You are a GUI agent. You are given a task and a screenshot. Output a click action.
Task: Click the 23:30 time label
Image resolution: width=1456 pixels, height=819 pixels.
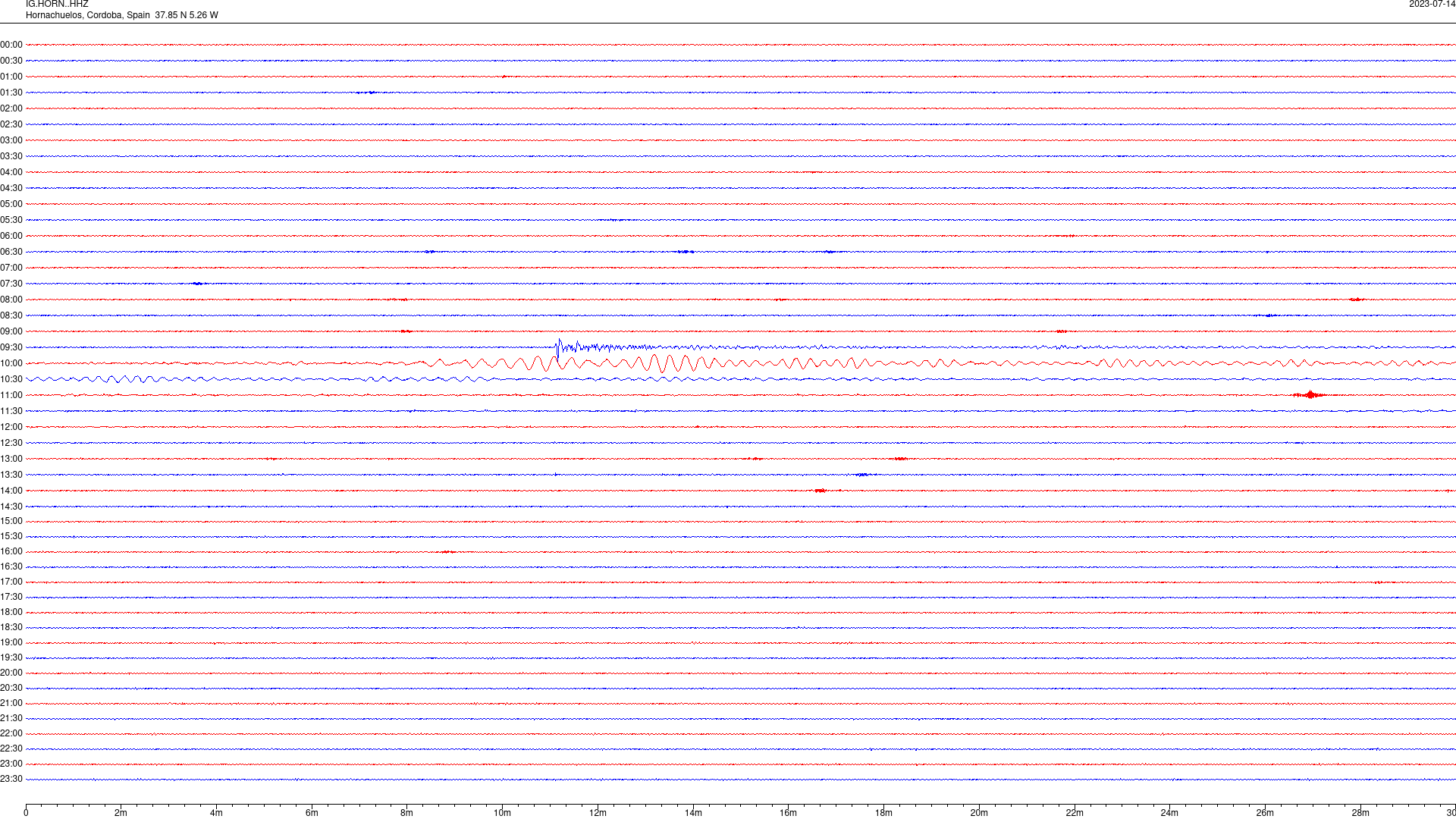pyautogui.click(x=11, y=779)
